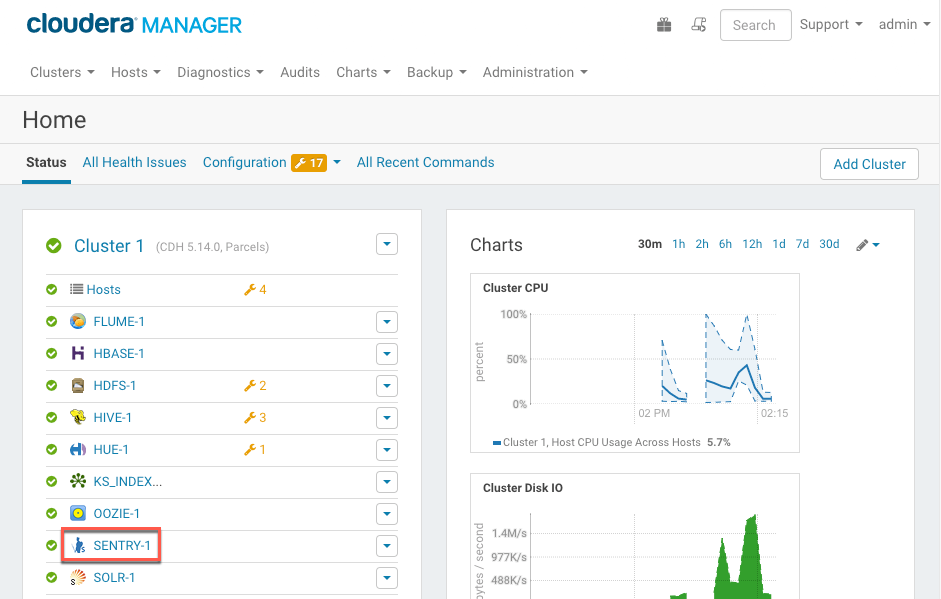The height and width of the screenshot is (599, 941).
Task: Click the Cluster 1 green health status icon
Action: tap(53, 246)
